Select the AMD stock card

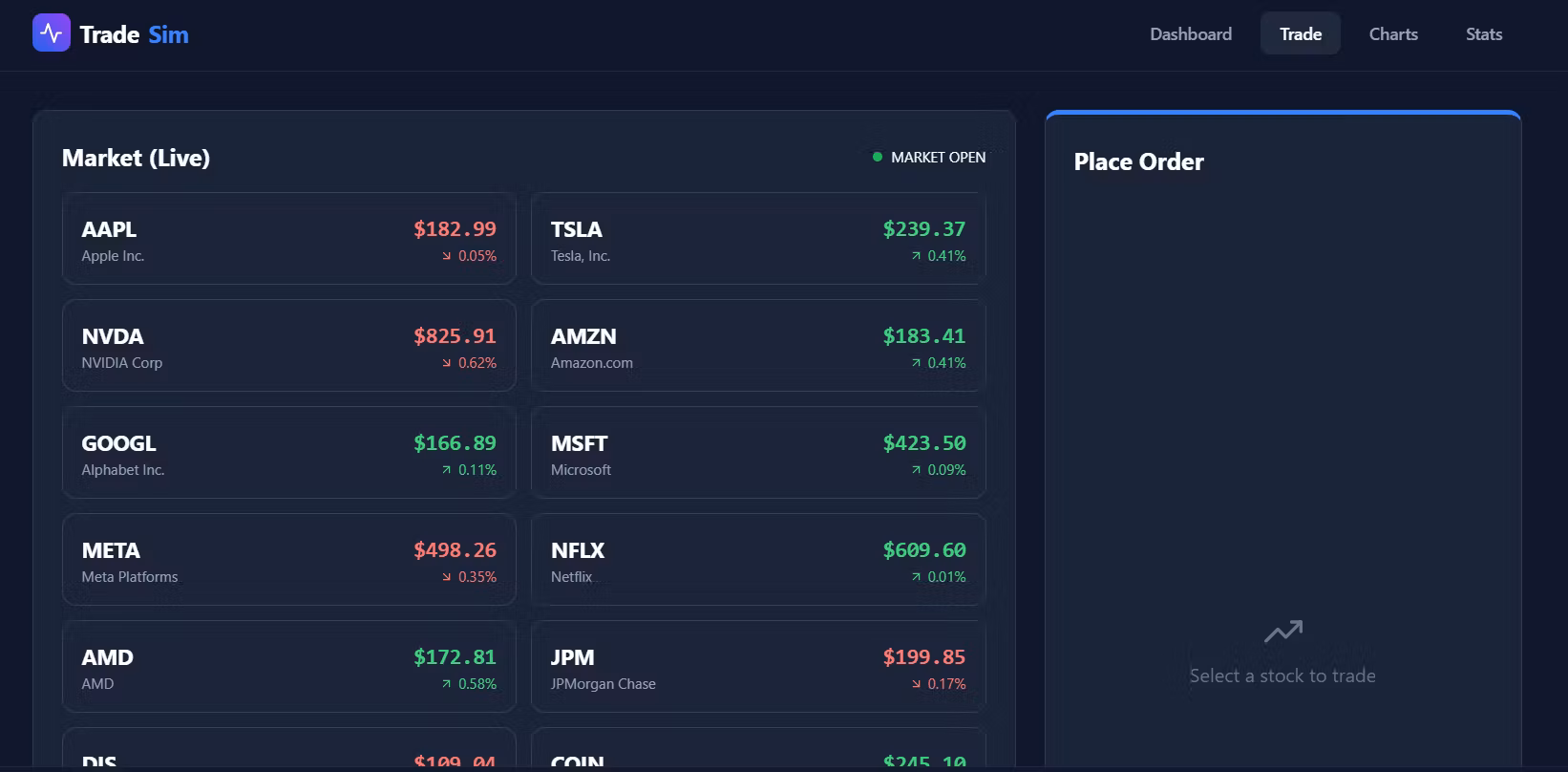tap(288, 667)
